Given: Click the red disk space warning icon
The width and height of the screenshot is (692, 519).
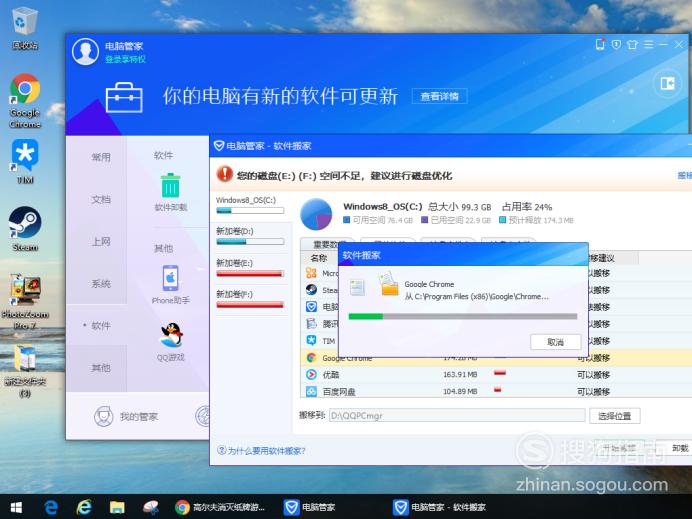Looking at the screenshot, I should [225, 174].
